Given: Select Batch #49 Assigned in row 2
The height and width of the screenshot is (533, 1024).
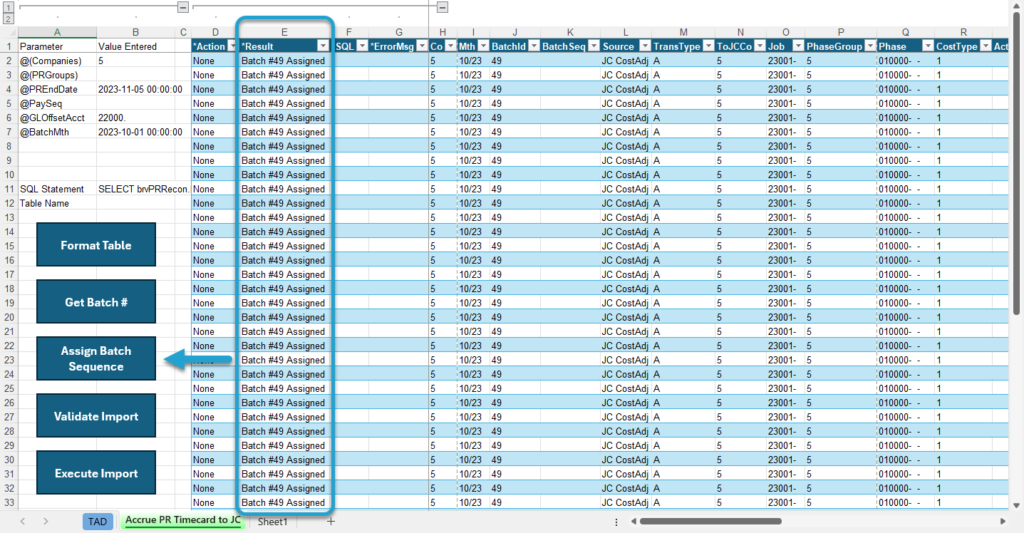Looking at the screenshot, I should pyautogui.click(x=284, y=61).
